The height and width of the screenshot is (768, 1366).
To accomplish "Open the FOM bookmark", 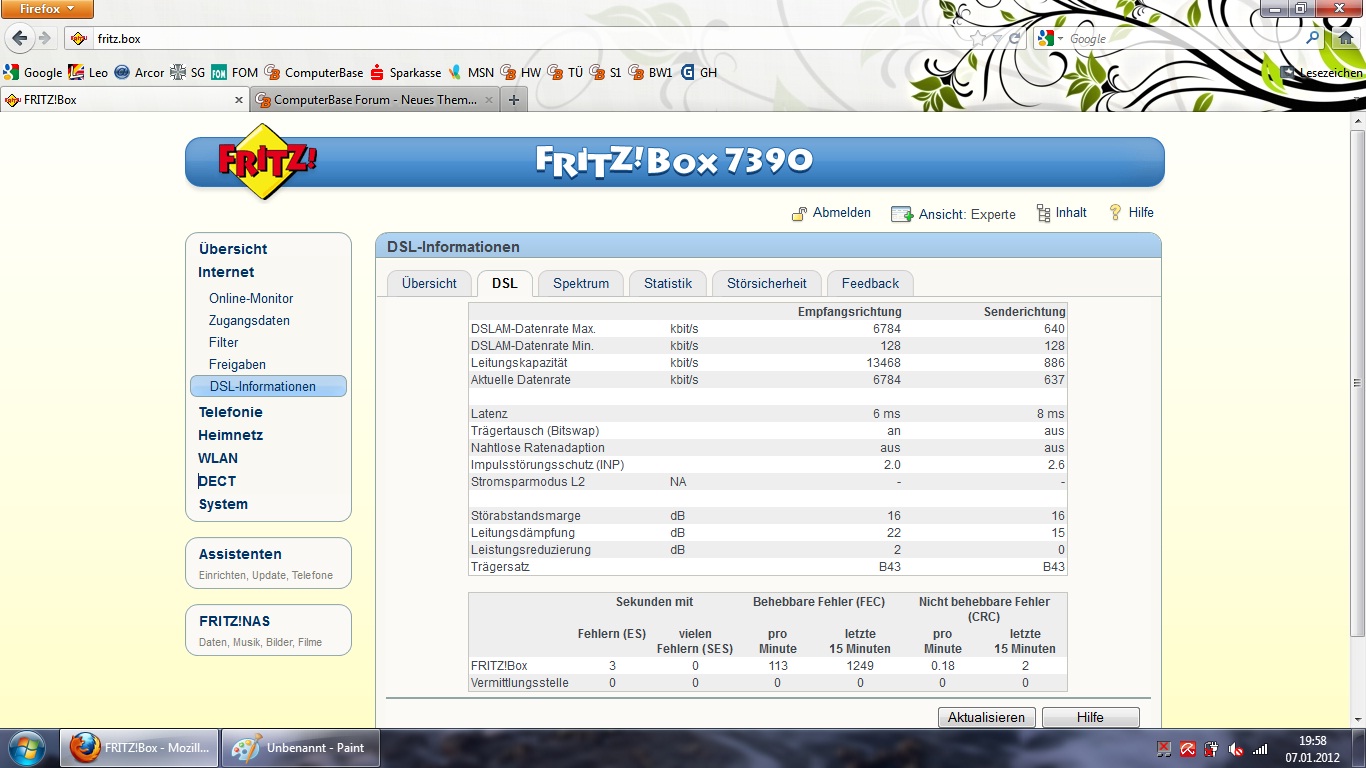I will pyautogui.click(x=235, y=72).
